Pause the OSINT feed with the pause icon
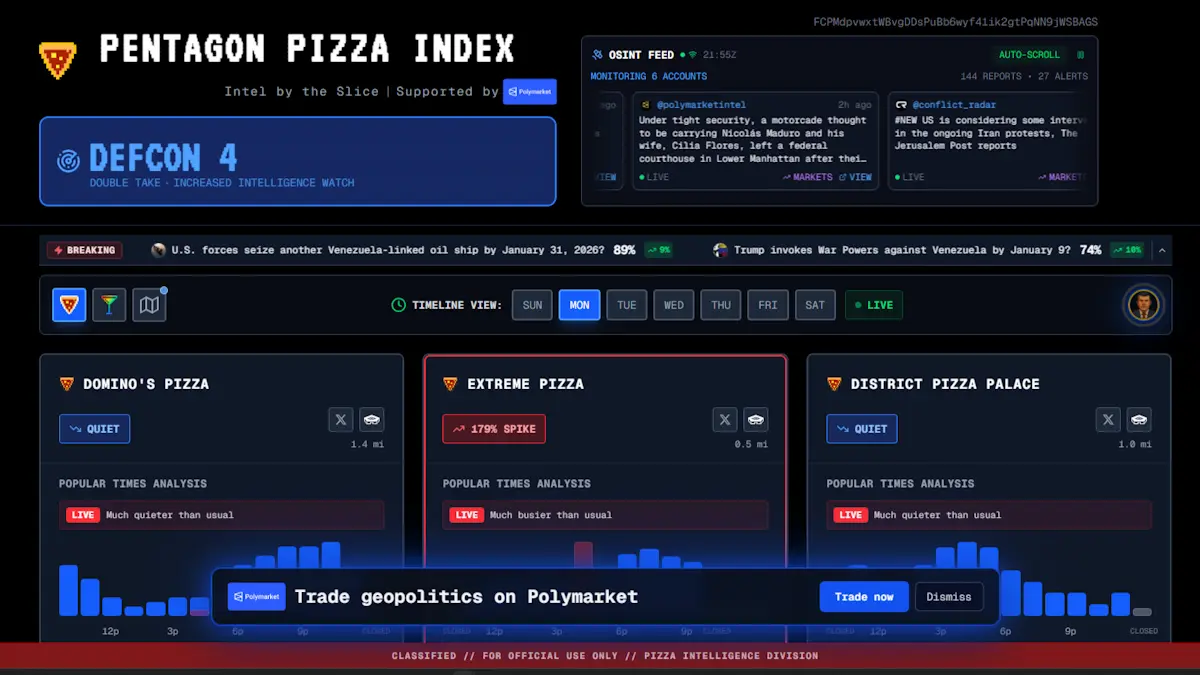 [x=1080, y=55]
